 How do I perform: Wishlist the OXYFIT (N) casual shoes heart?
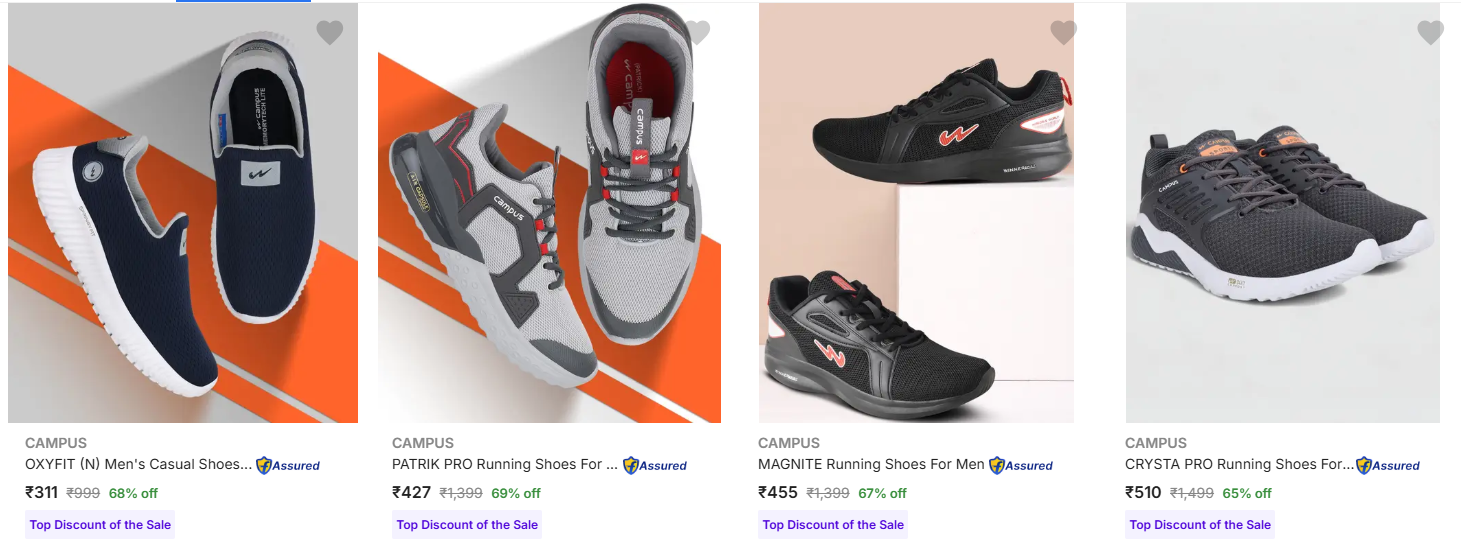pos(330,33)
